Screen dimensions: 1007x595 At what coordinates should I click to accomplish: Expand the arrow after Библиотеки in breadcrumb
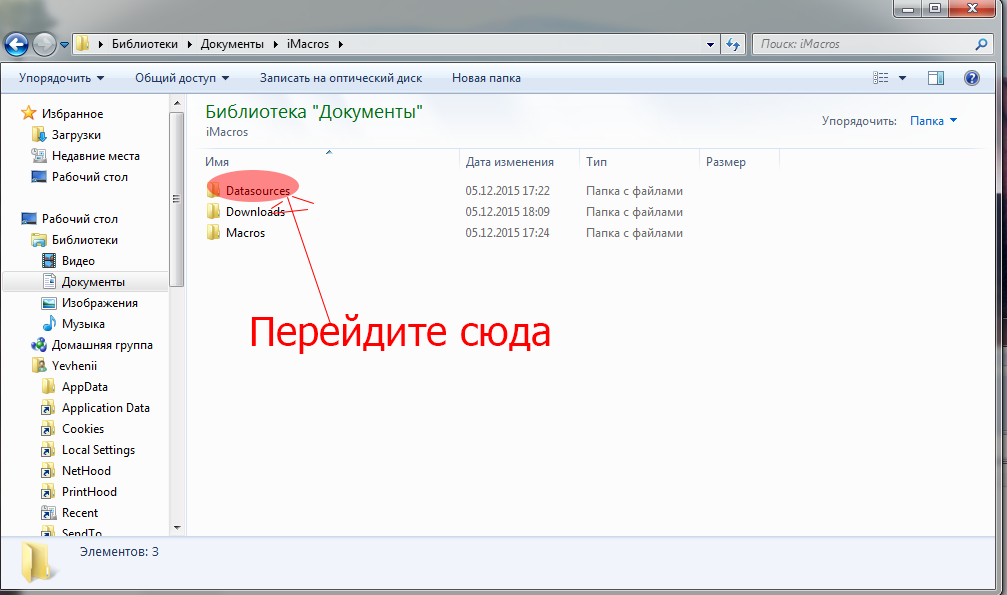[189, 44]
